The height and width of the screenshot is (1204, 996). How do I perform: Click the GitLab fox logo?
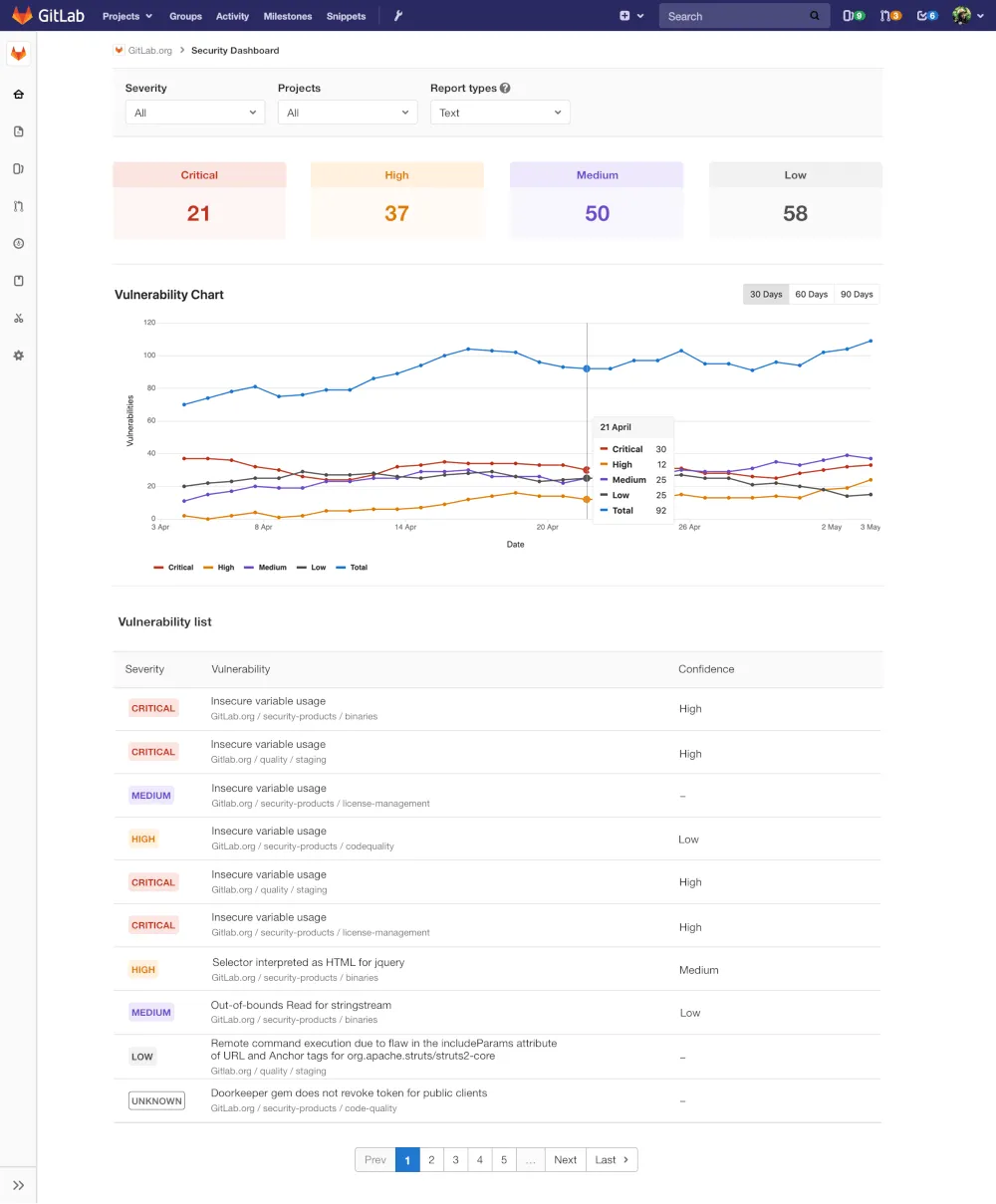[22, 15]
